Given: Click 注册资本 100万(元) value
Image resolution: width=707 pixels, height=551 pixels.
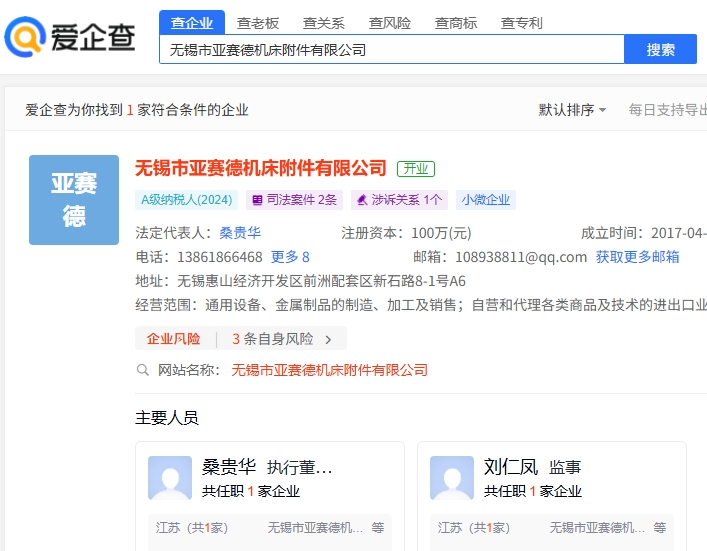Looking at the screenshot, I should [441, 233].
